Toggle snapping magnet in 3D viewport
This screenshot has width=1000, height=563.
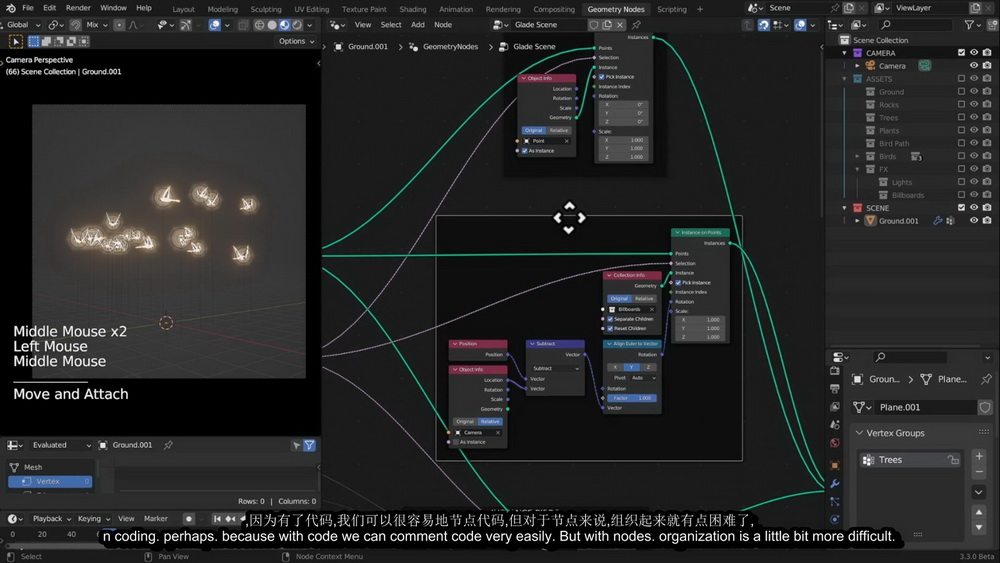pos(75,25)
